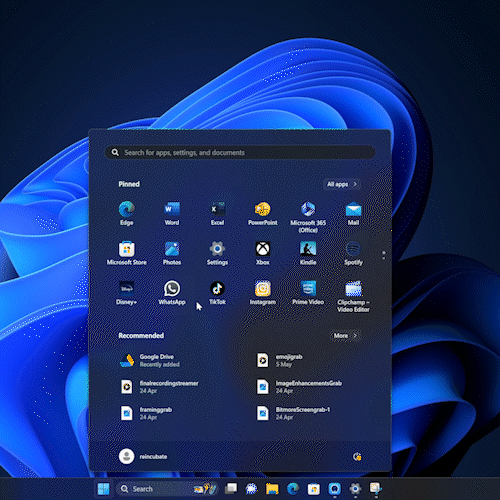Image resolution: width=500 pixels, height=500 pixels.
Task: Open the pinned Mail app
Action: (353, 213)
